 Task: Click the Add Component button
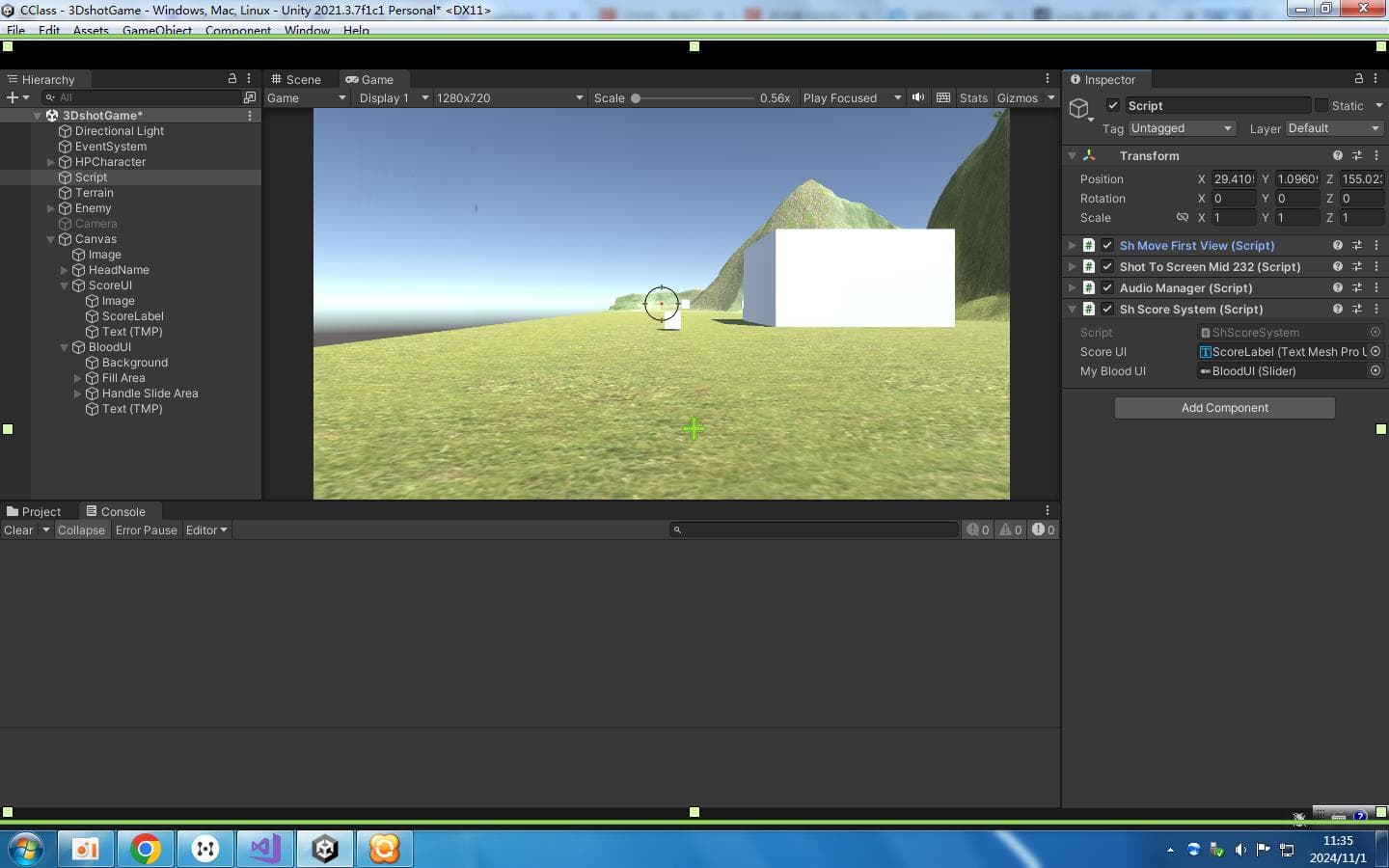click(1225, 408)
